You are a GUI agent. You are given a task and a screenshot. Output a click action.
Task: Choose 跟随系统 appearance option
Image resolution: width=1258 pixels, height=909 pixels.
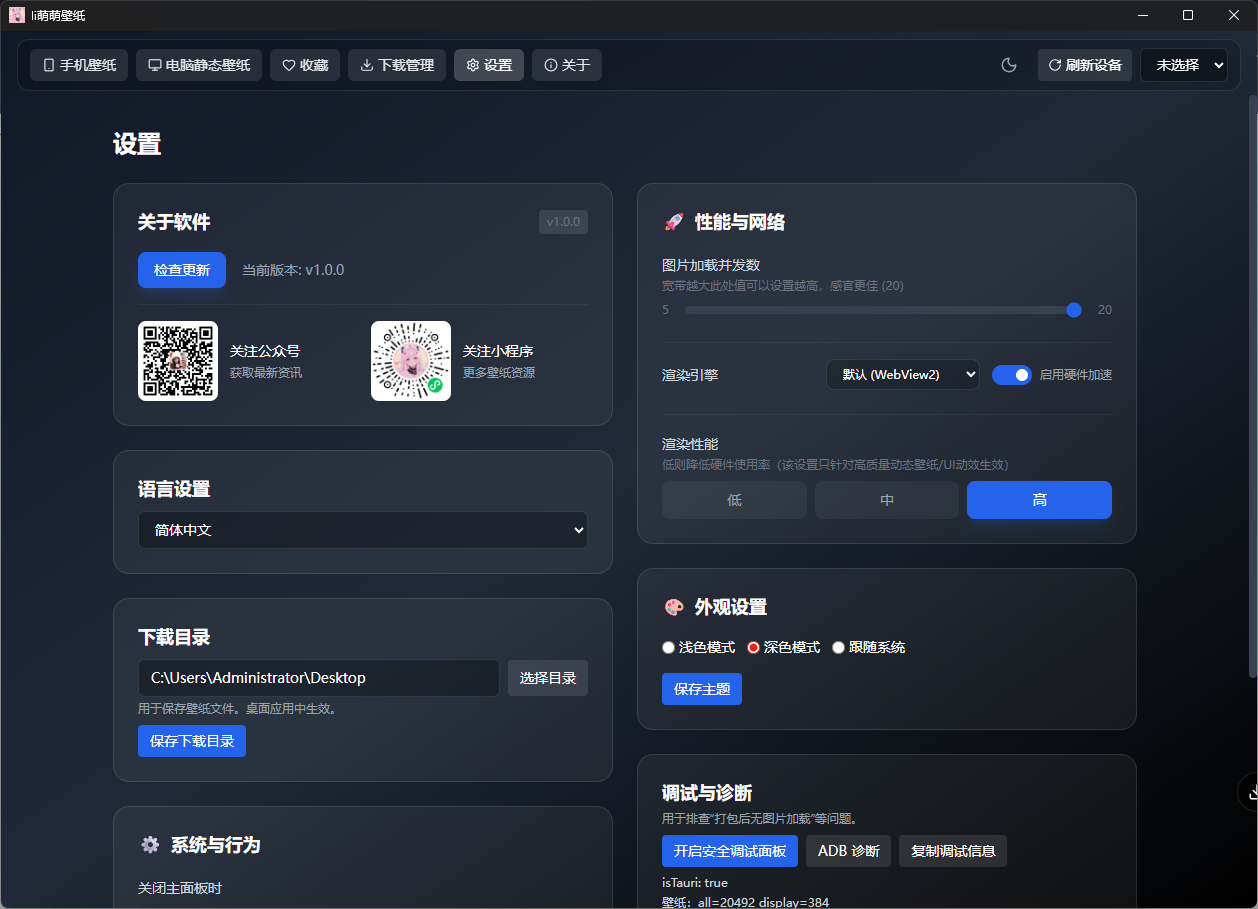pyautogui.click(x=839, y=647)
